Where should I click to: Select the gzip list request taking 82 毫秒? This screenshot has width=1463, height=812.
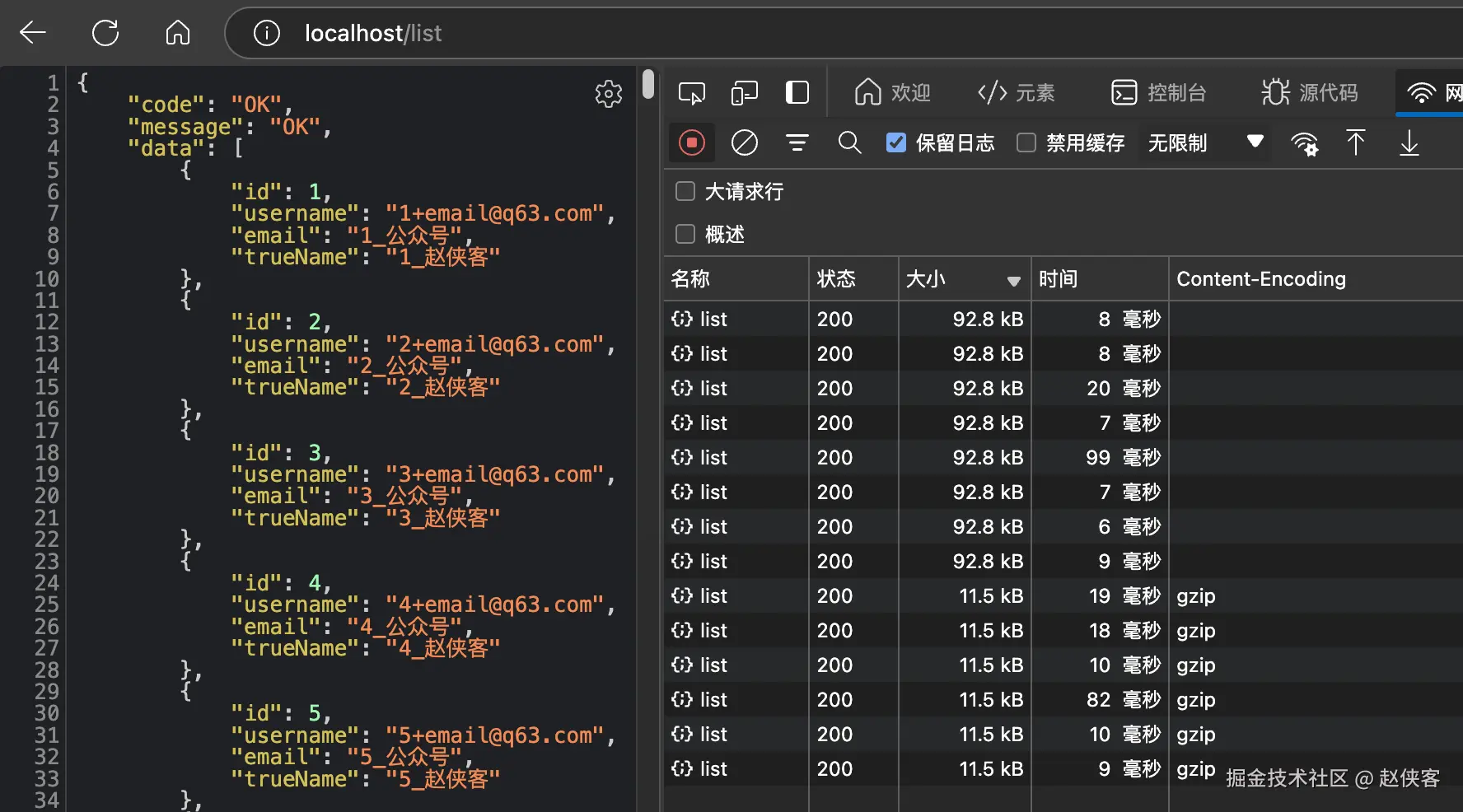click(x=1063, y=699)
